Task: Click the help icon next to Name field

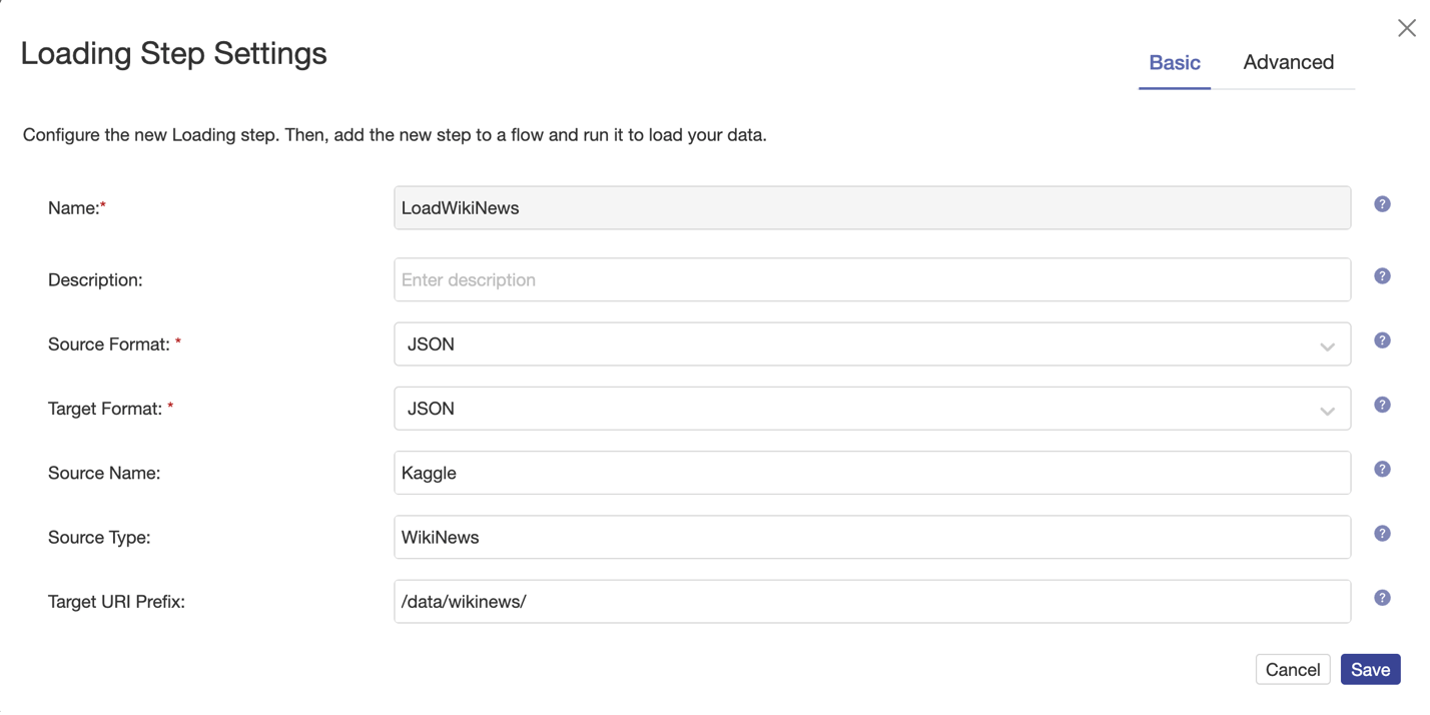Action: click(1382, 204)
